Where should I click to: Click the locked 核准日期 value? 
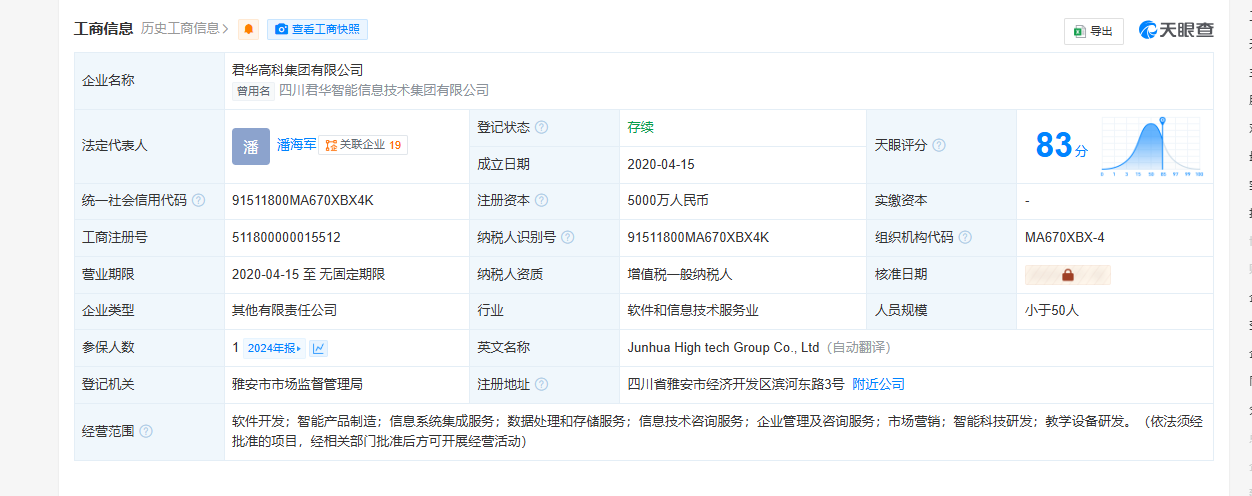point(1067,274)
